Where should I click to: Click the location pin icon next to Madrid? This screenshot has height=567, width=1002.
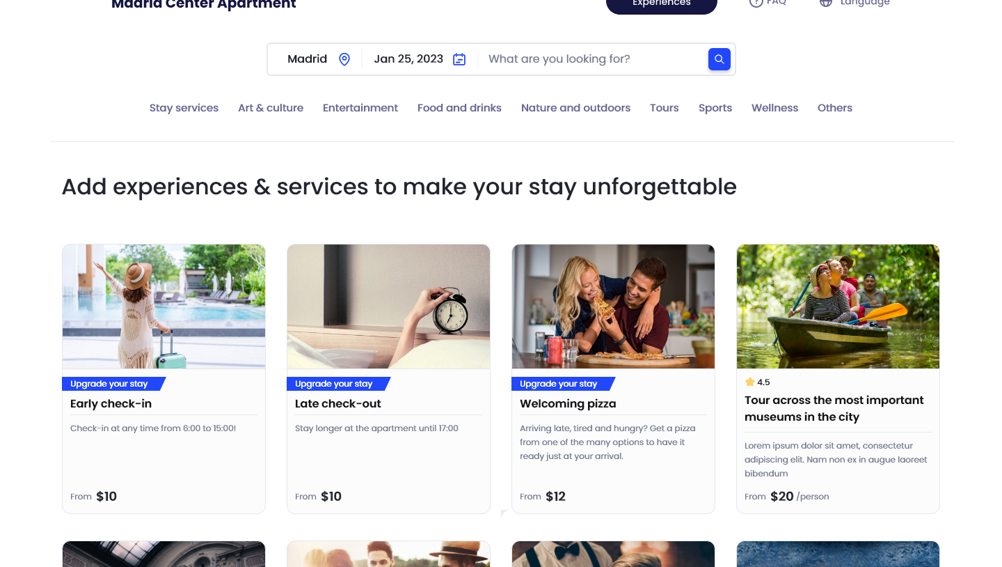tap(344, 59)
